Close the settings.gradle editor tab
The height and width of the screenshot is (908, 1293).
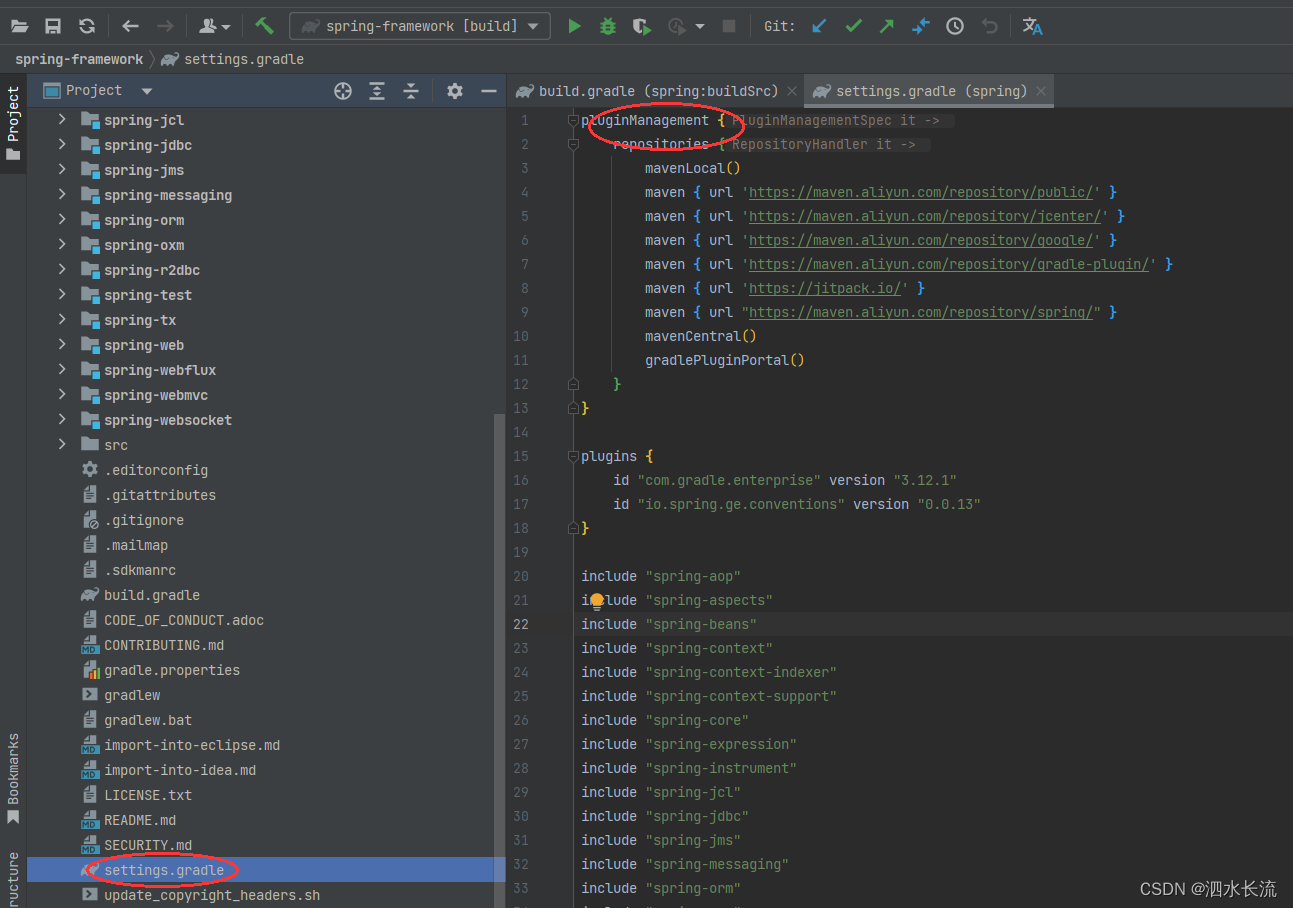click(x=1041, y=91)
